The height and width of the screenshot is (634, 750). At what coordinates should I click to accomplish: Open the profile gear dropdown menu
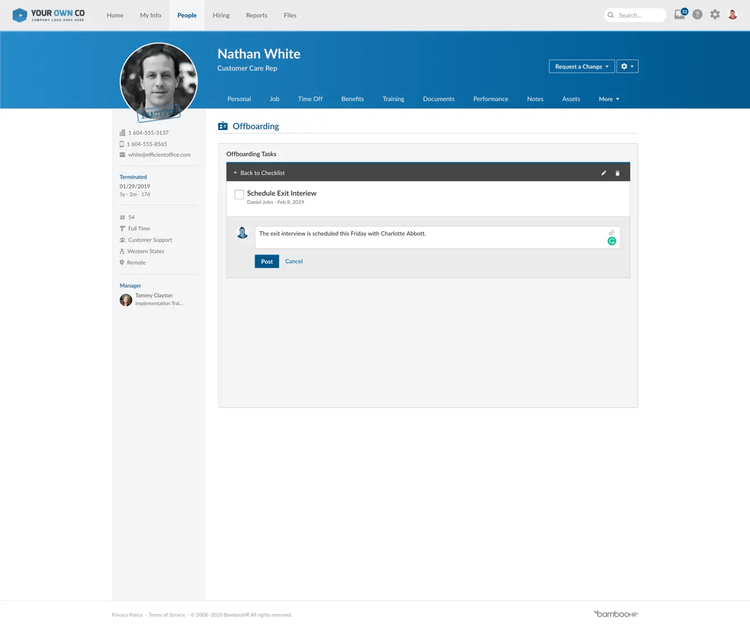[627, 67]
